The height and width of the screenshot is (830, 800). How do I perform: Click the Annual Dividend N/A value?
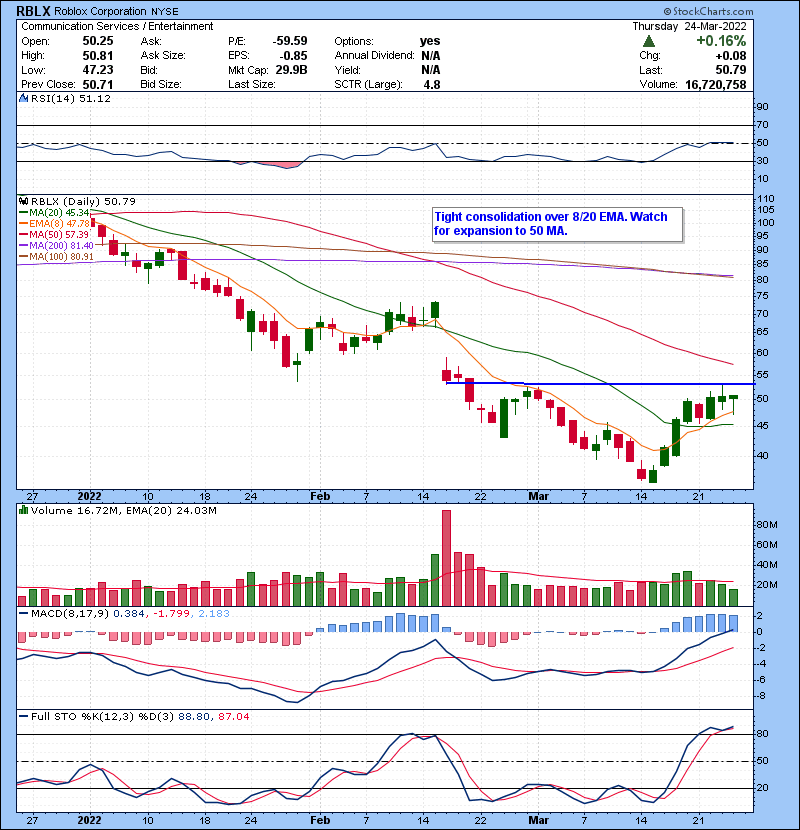tap(430, 56)
